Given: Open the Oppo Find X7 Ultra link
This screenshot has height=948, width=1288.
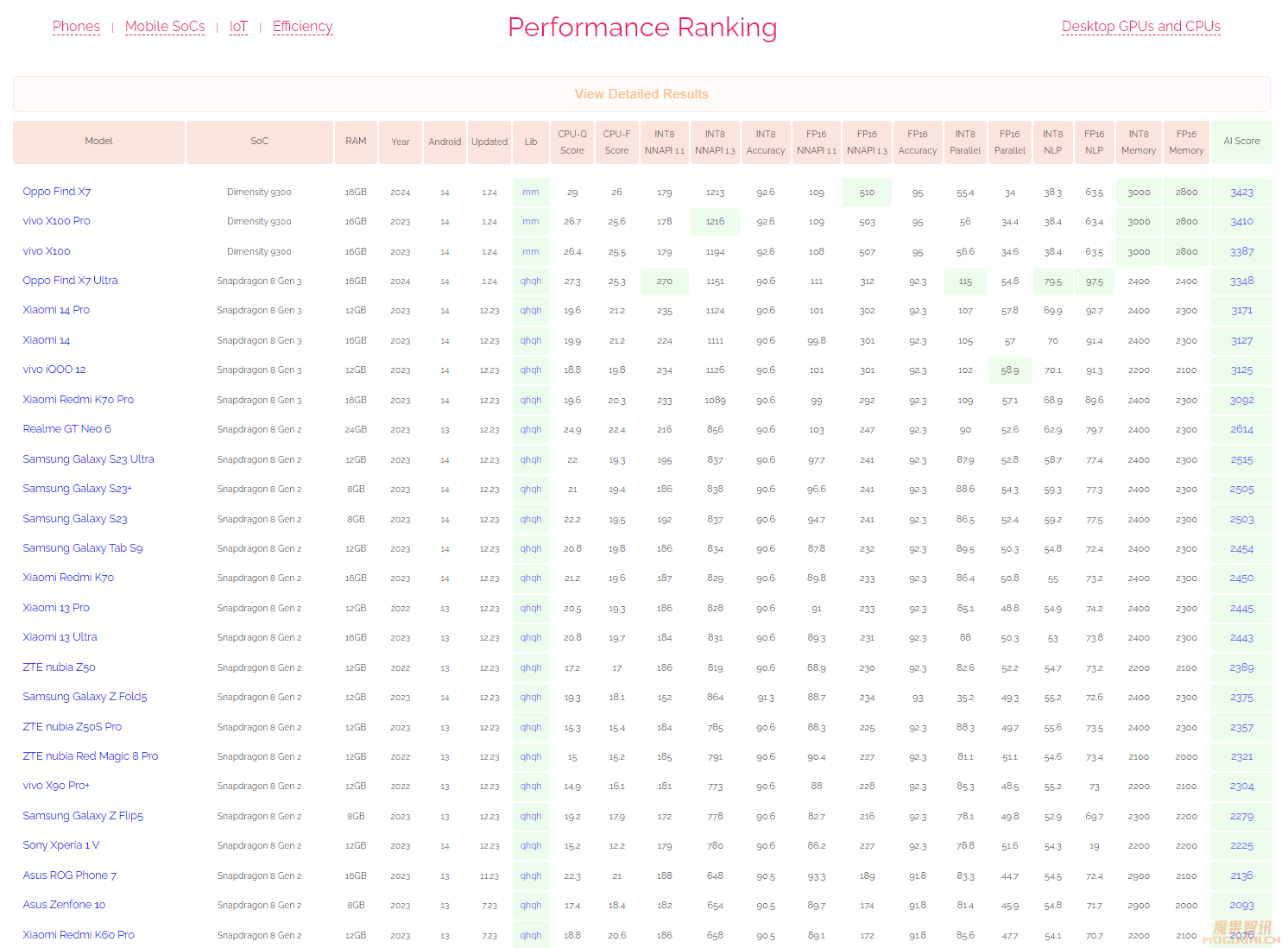Looking at the screenshot, I should pos(70,281).
